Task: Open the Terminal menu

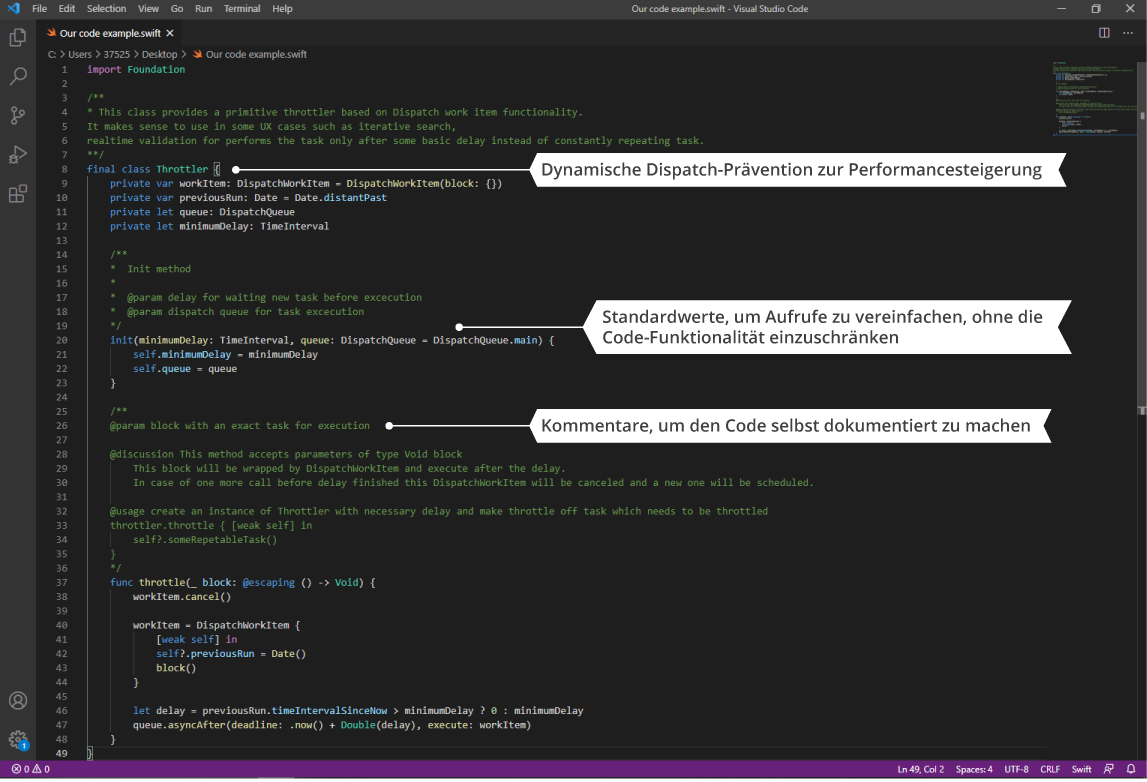Action: click(x=241, y=8)
